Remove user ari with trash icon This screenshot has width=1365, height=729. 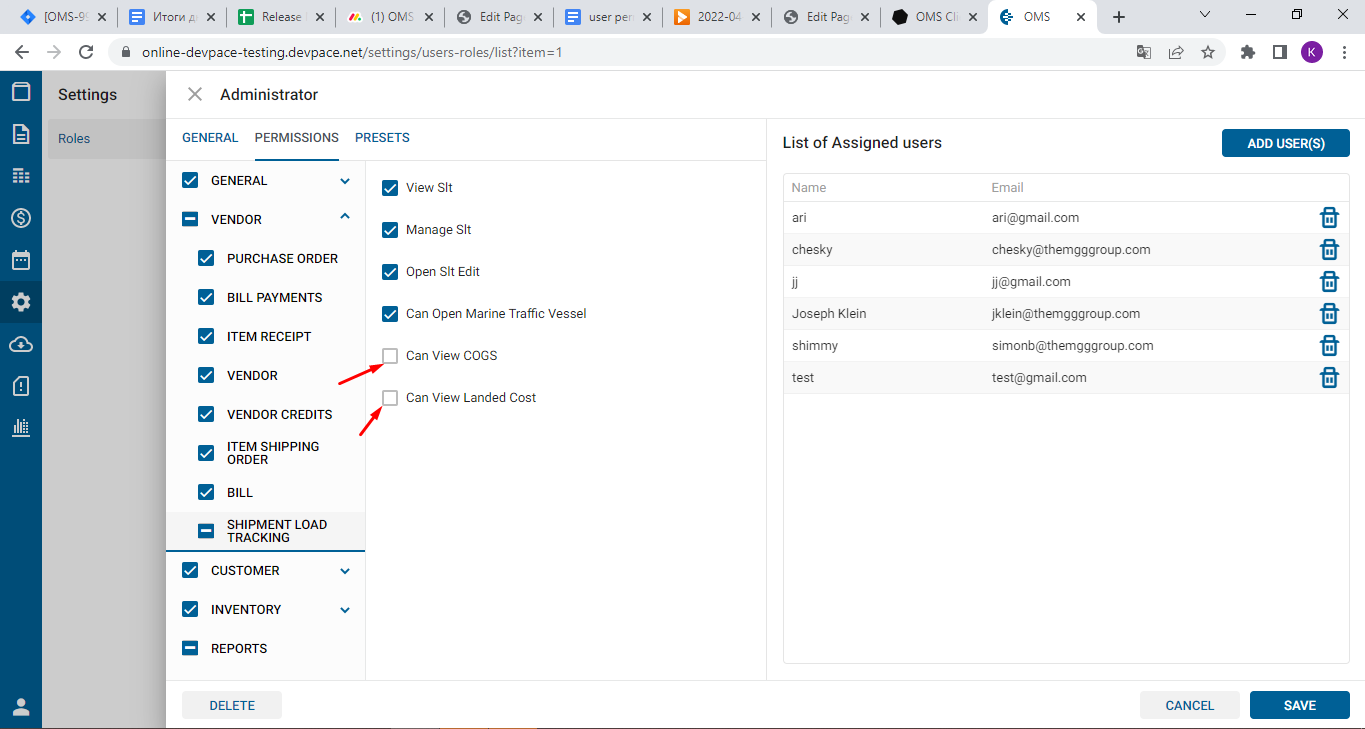pos(1329,217)
